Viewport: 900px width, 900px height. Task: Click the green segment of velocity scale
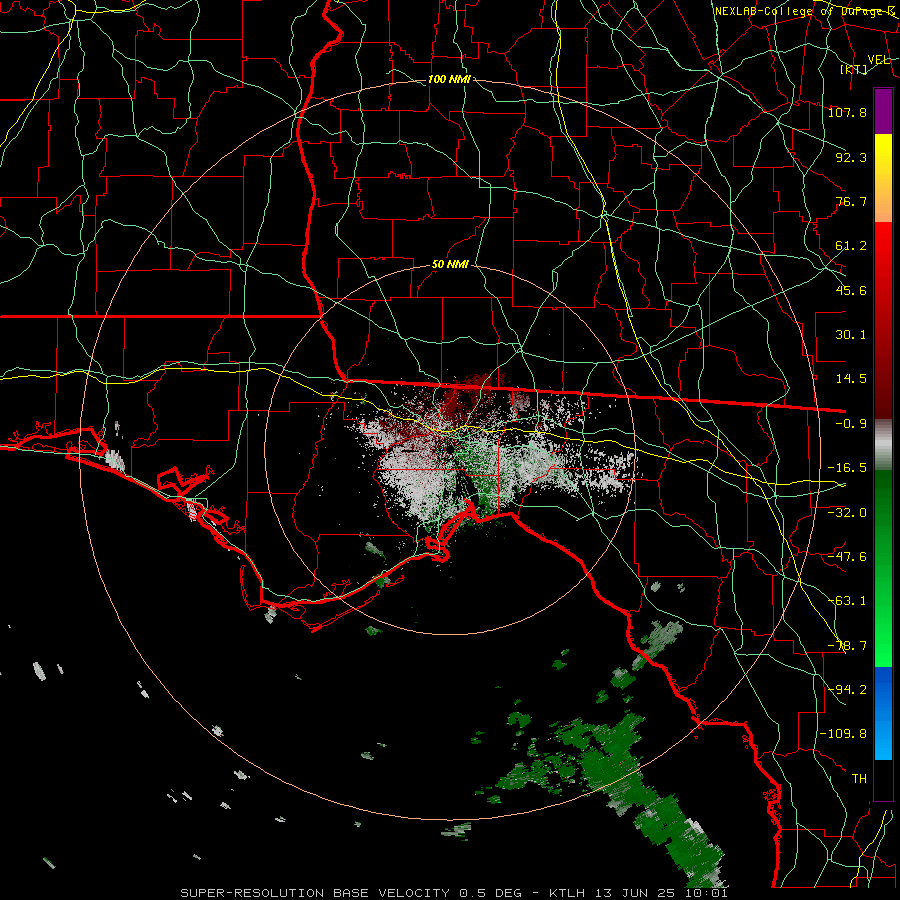(883, 568)
